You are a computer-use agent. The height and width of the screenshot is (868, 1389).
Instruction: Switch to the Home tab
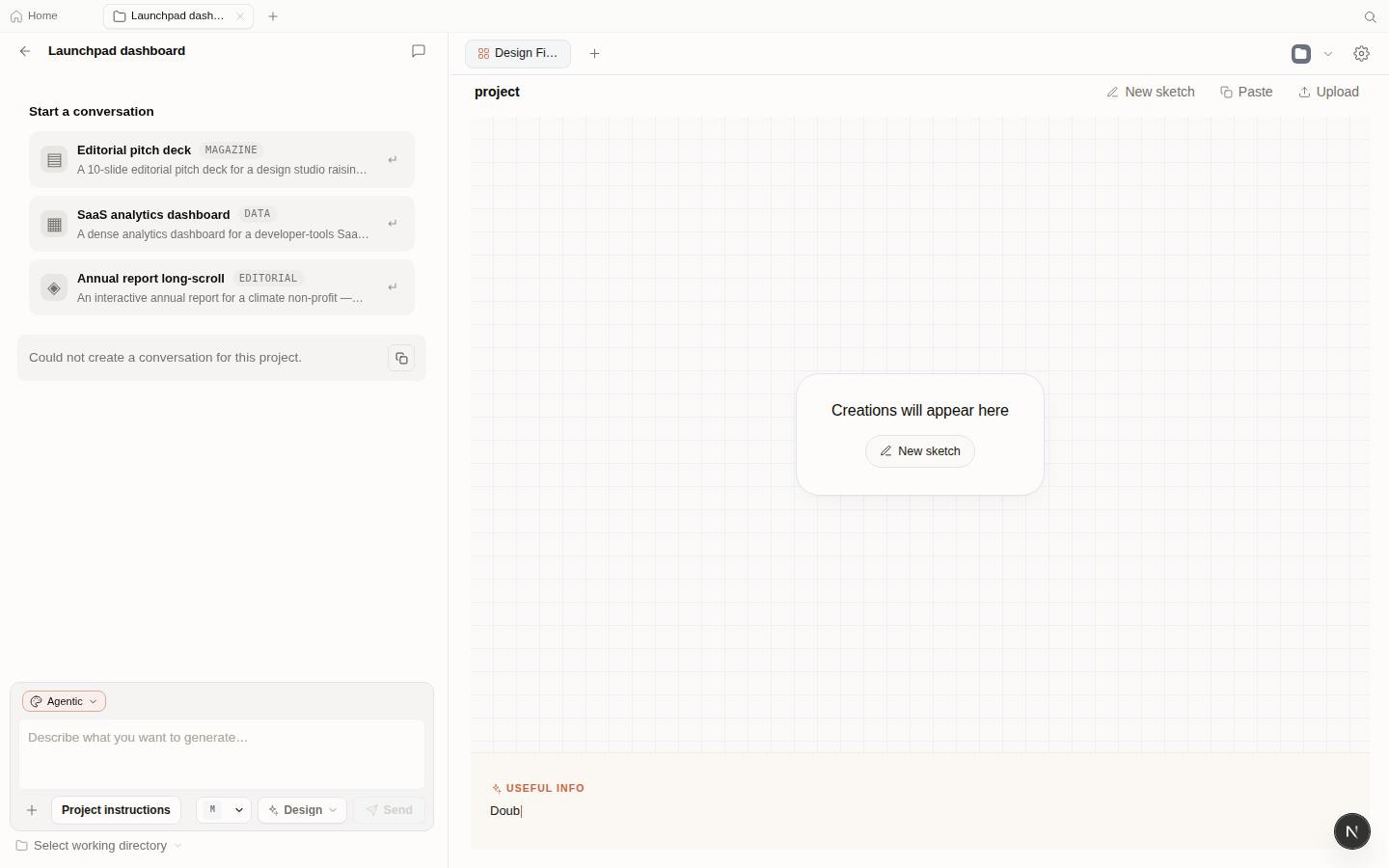[34, 16]
